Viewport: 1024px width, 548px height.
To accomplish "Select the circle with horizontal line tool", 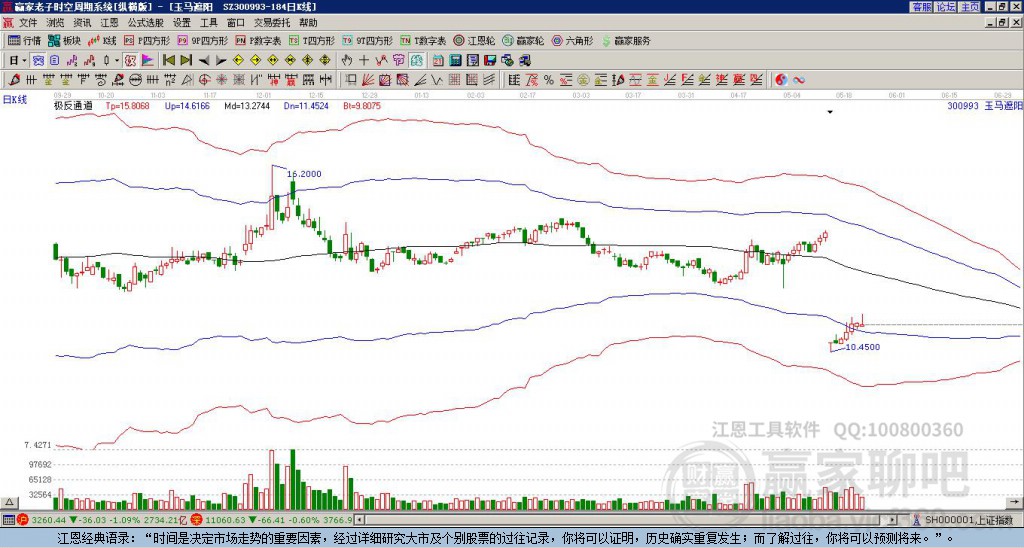I will [x=136, y=80].
